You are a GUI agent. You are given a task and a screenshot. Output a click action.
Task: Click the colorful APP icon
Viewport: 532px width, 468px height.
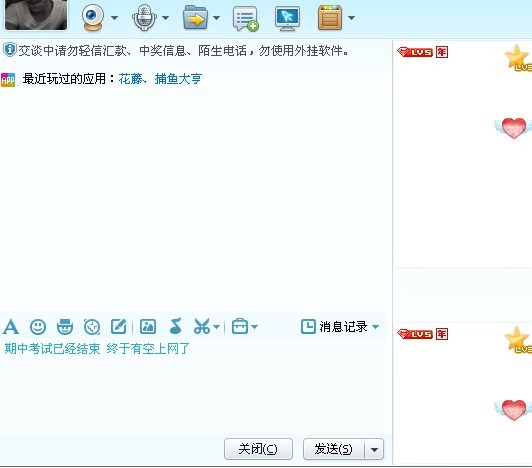[8, 80]
